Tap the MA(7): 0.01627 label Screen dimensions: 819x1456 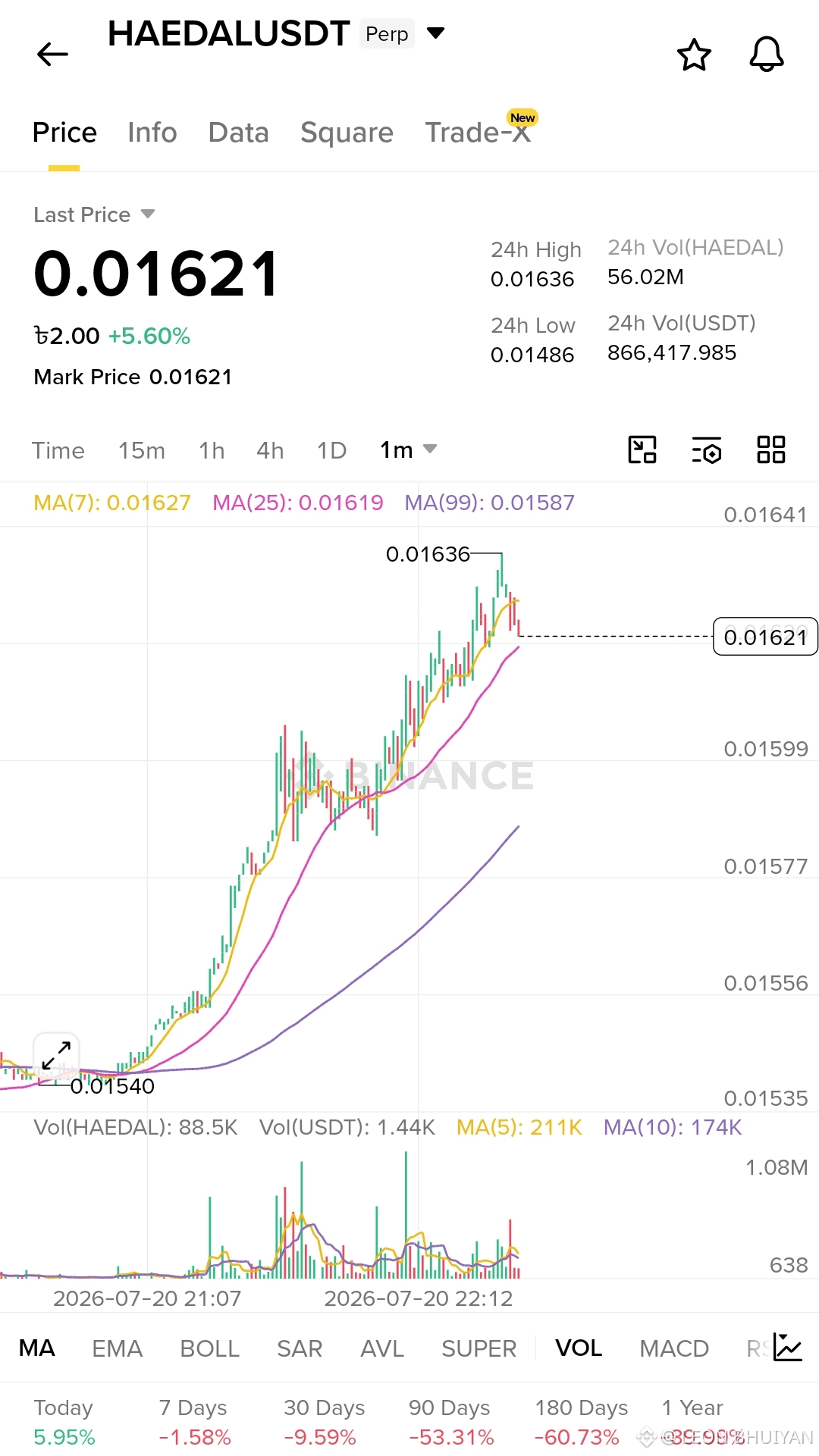(x=112, y=503)
